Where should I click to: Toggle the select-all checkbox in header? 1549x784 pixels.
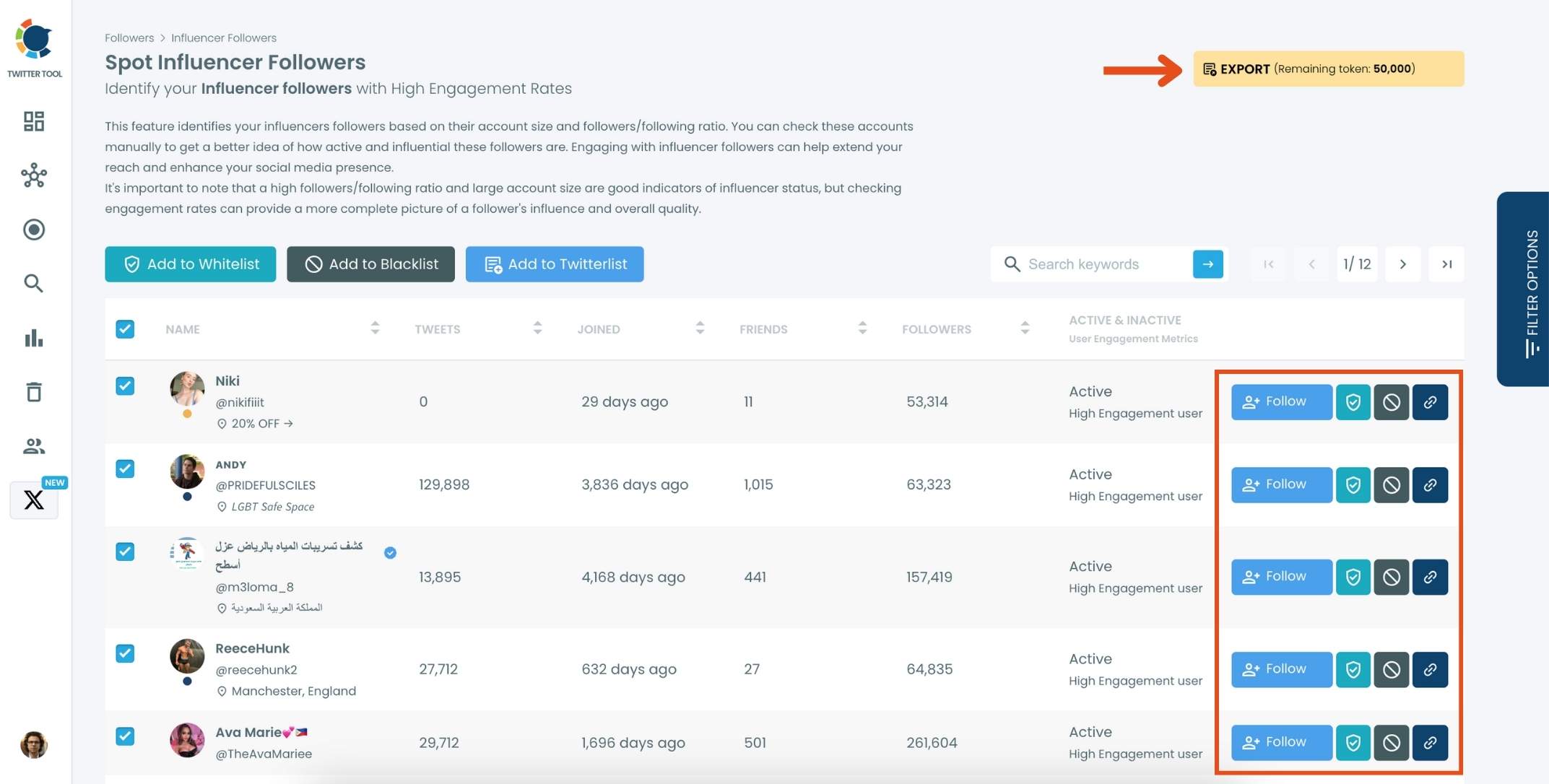pyautogui.click(x=125, y=328)
